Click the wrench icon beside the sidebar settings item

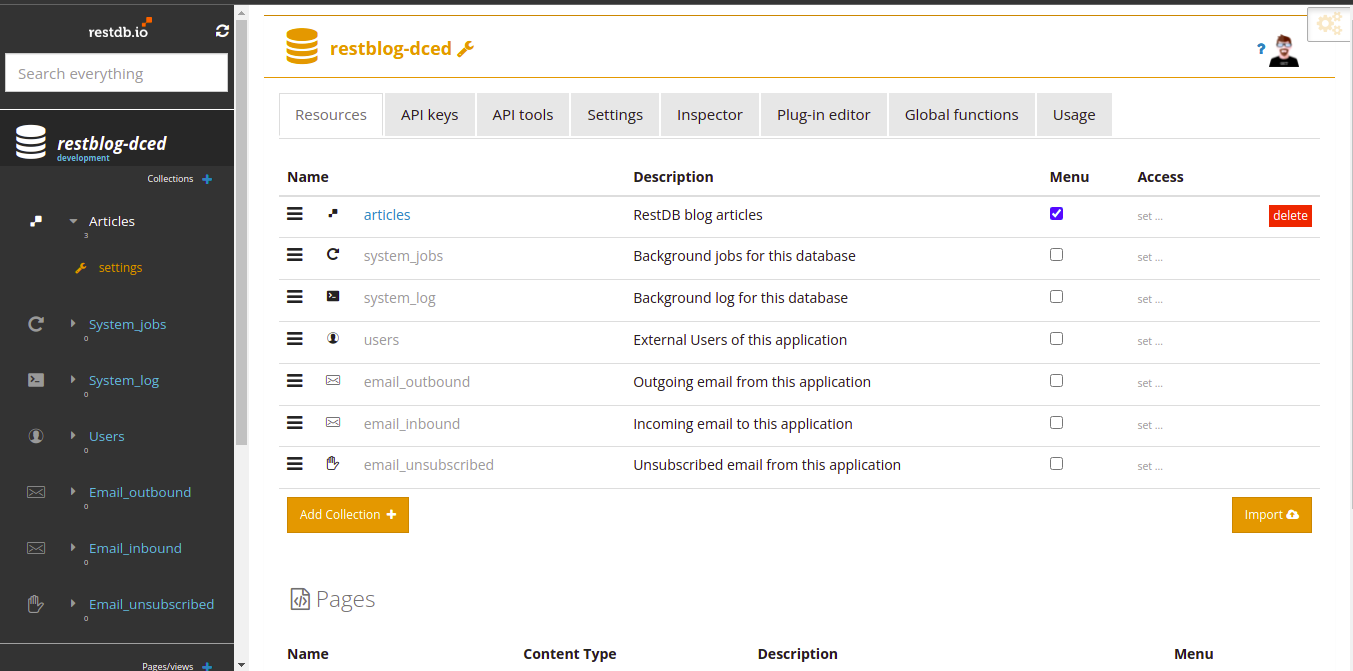[x=82, y=268]
